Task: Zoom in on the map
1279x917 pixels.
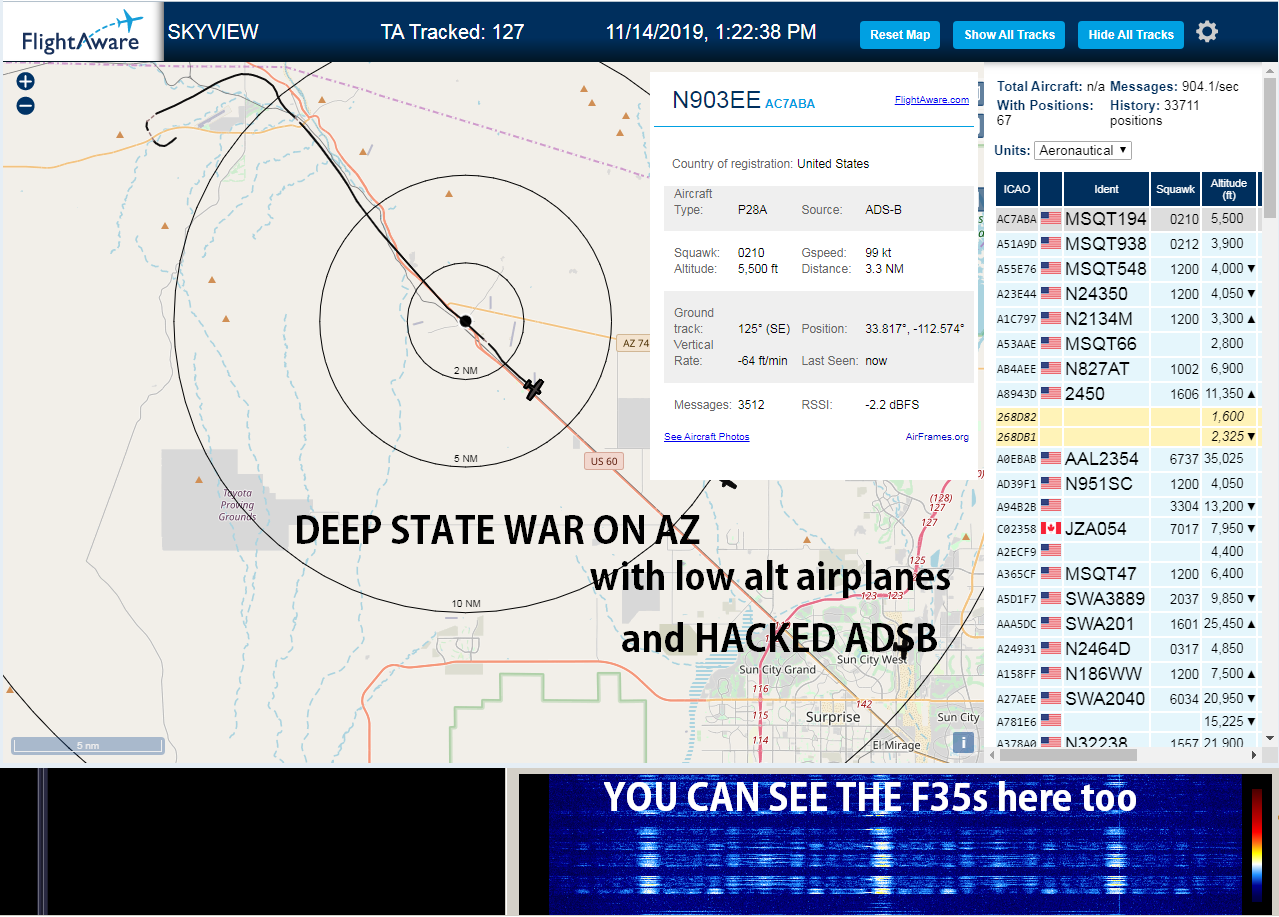Action: coord(25,82)
